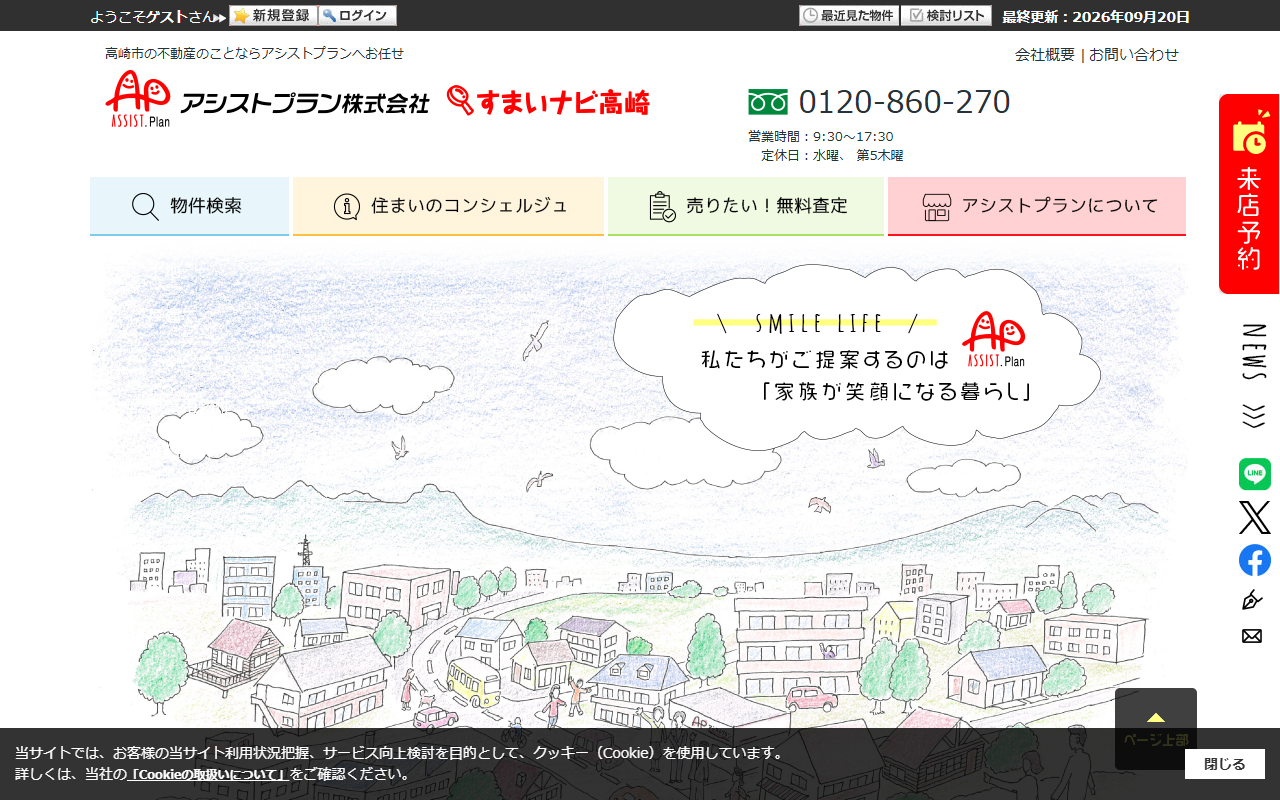Image resolution: width=1280 pixels, height=800 pixels.
Task: Click the すまいナビ高崎 logo
Action: [x=548, y=101]
